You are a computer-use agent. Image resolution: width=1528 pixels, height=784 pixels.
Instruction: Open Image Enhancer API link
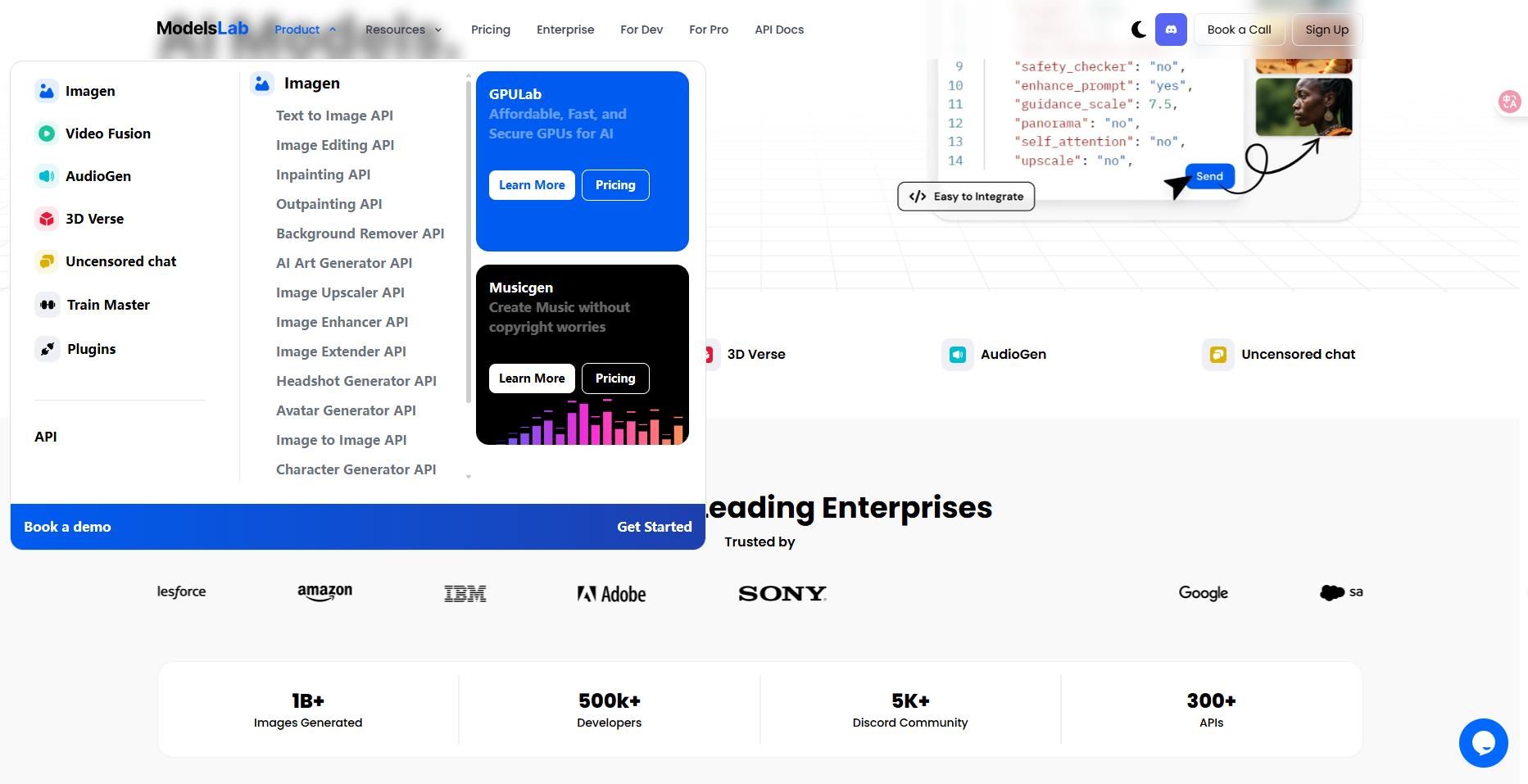[342, 322]
